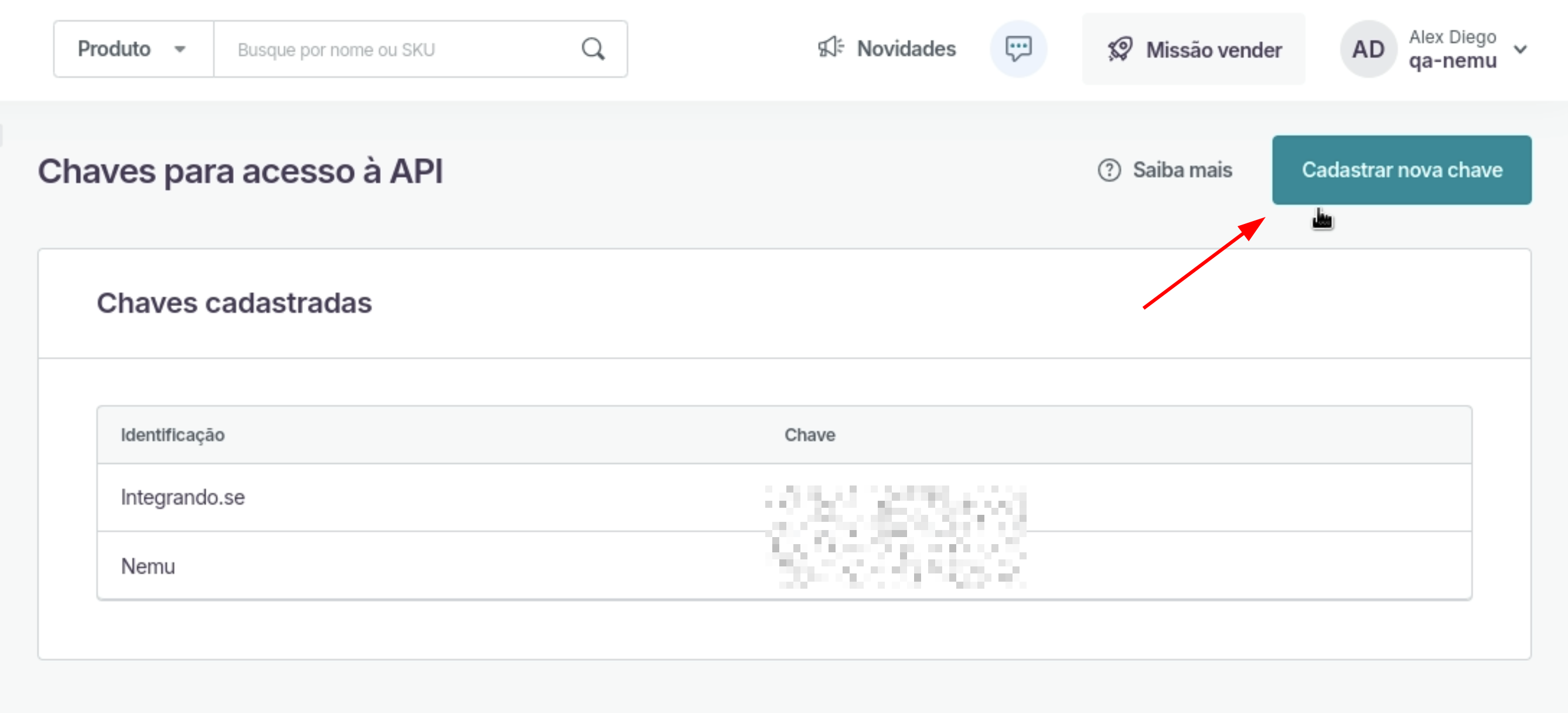Viewport: 1568px width, 713px height.
Task: Click the Chave column header
Action: pos(809,434)
